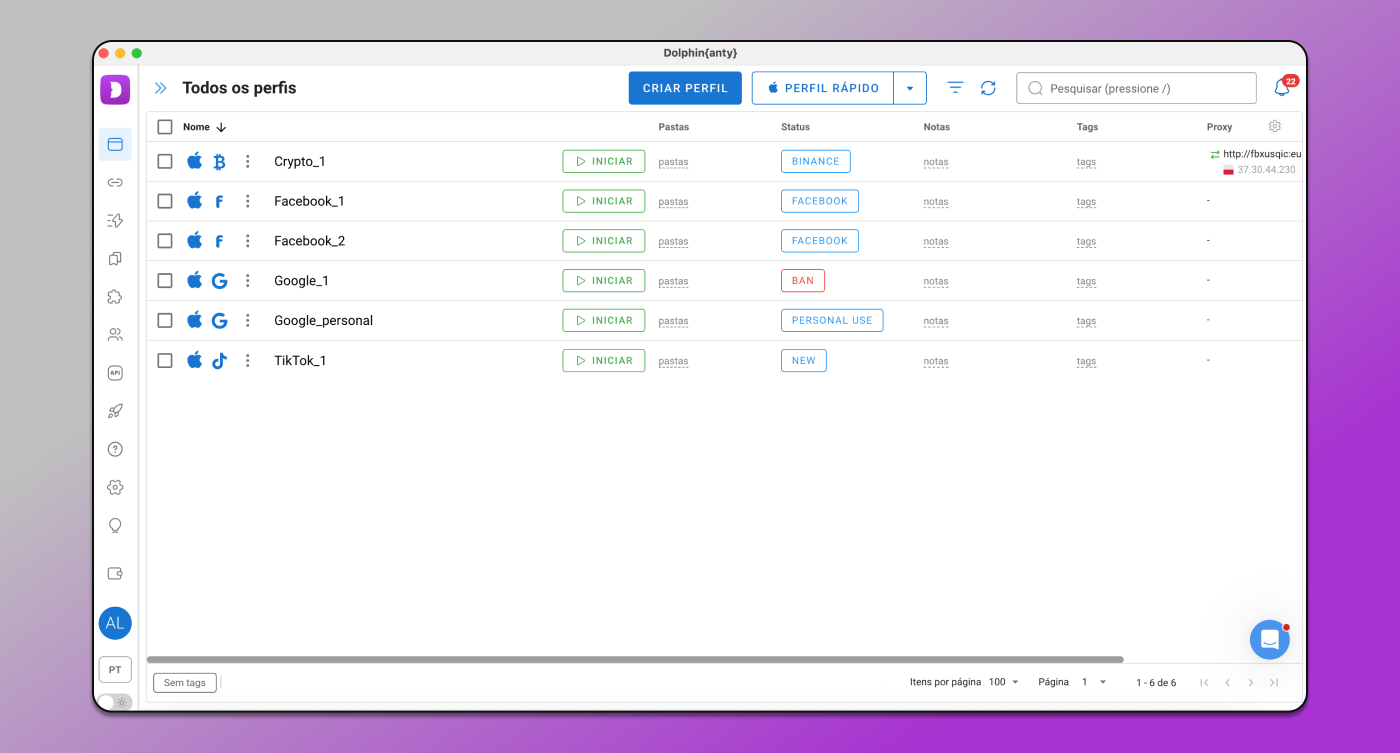The image size is (1400, 753).
Task: Focus the Pesquisar search field
Action: click(x=1136, y=88)
